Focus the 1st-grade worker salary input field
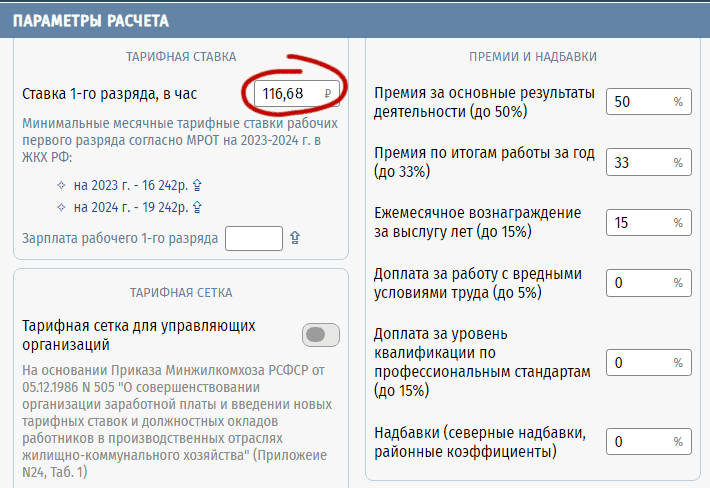This screenshot has height=488, width=710. coord(254,239)
